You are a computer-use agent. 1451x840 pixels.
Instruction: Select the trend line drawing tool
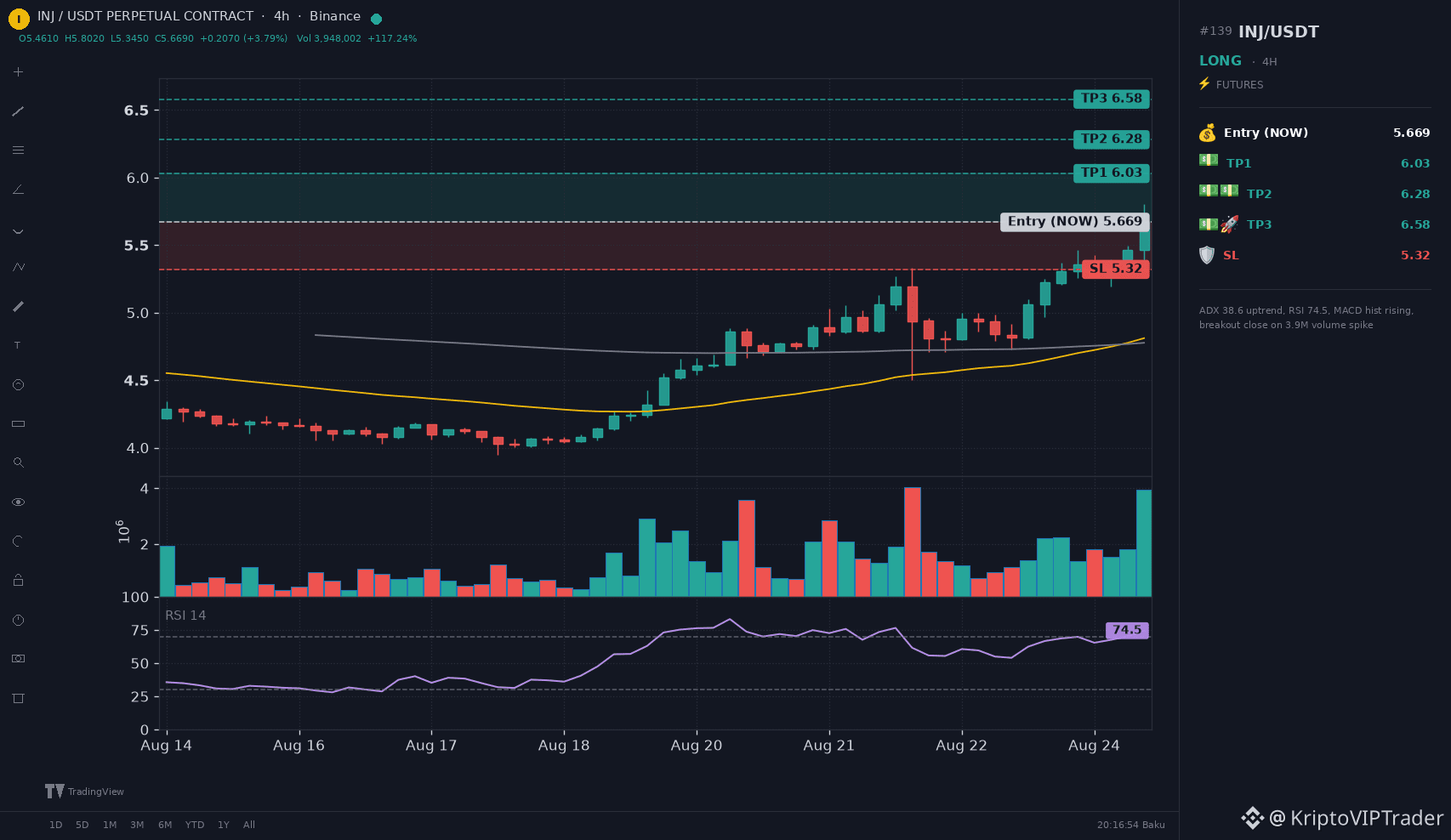[18, 111]
